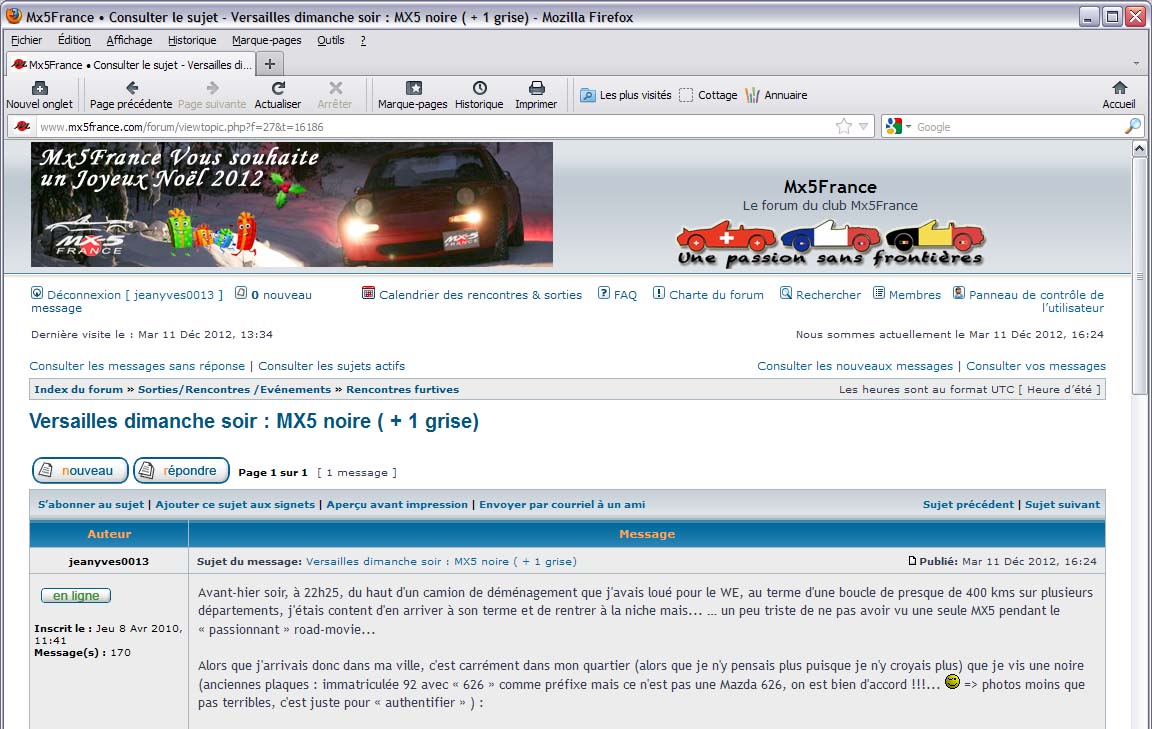Go back with Page précédente arrow

(x=132, y=88)
